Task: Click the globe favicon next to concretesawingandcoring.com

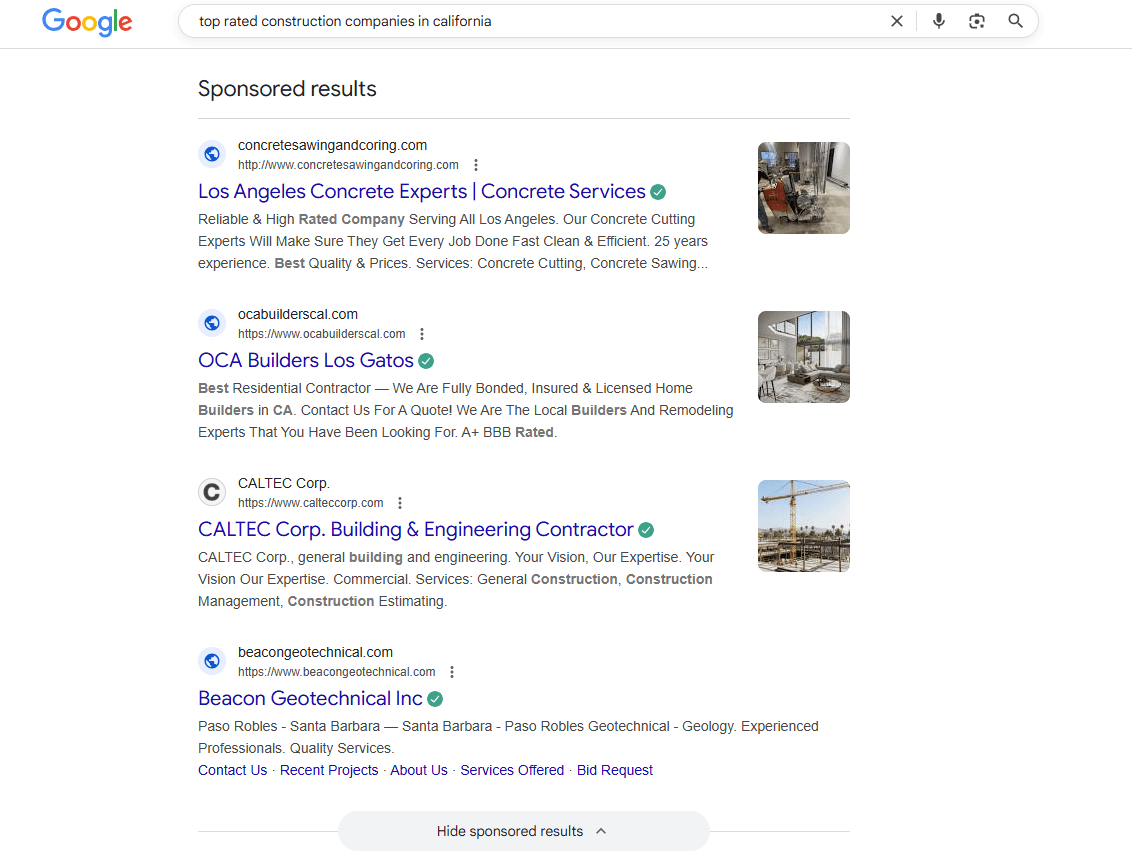Action: pyautogui.click(x=211, y=154)
